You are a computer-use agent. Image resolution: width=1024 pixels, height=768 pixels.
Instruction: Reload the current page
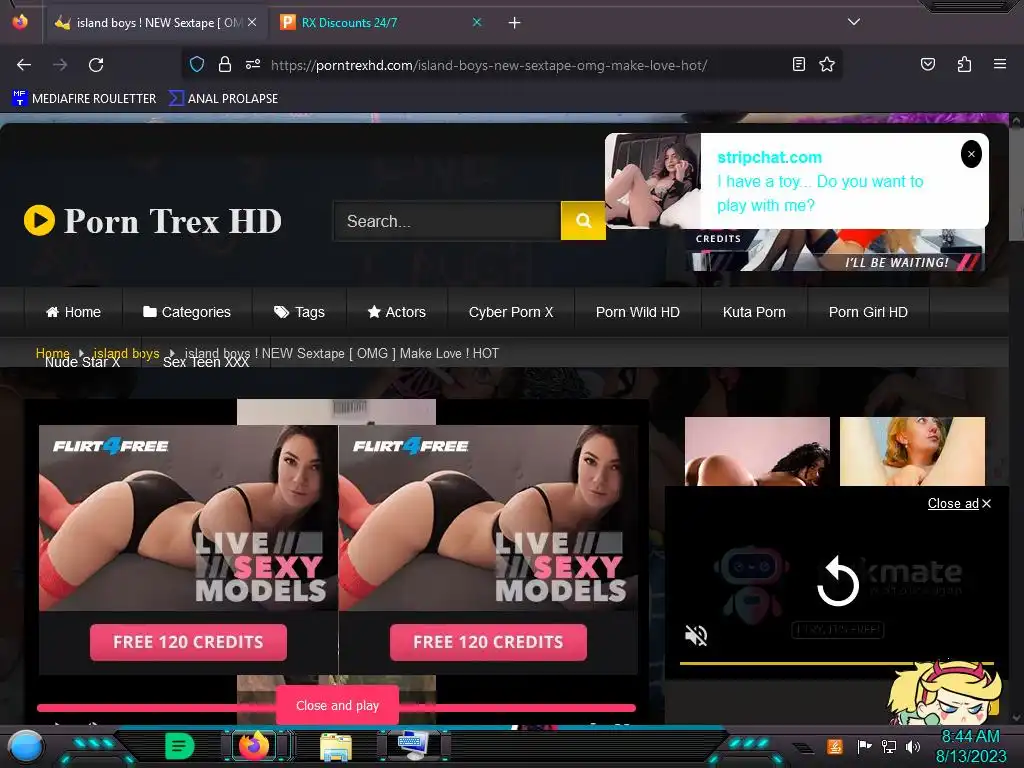tap(96, 65)
